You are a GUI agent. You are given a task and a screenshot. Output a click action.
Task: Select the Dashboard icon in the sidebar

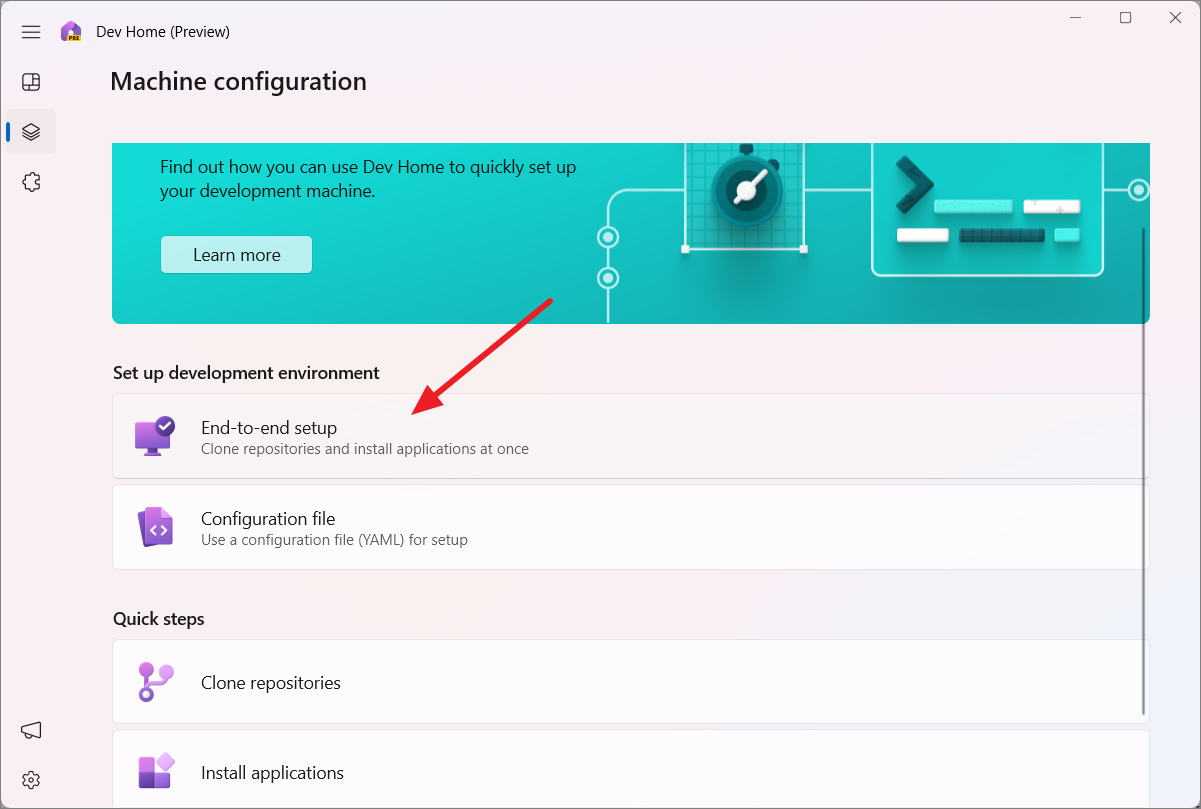coord(30,81)
